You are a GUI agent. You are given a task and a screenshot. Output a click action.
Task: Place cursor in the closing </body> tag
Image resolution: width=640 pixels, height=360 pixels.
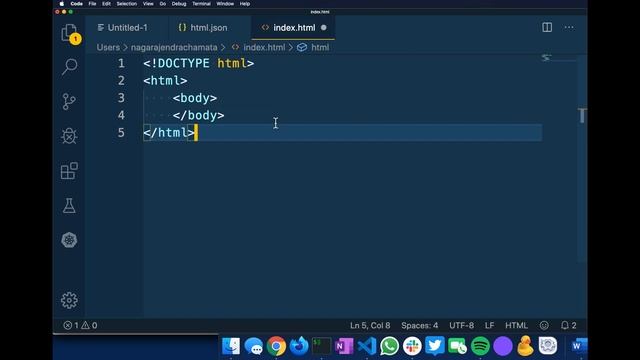pos(198,115)
